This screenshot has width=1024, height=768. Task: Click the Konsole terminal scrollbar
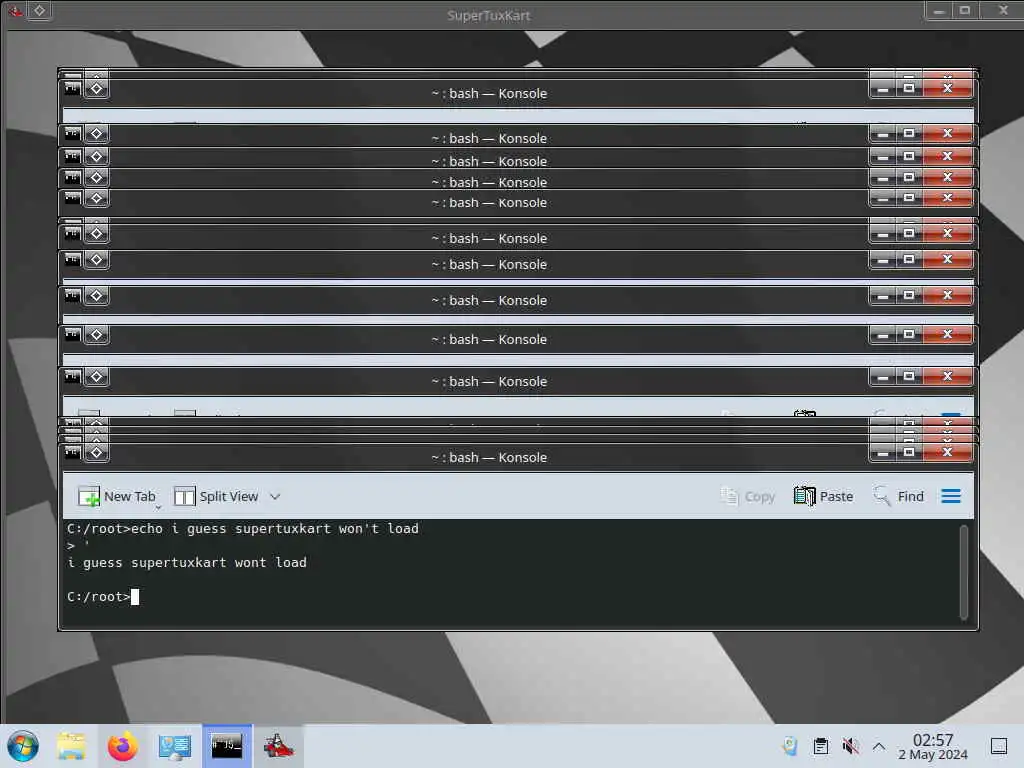(963, 571)
